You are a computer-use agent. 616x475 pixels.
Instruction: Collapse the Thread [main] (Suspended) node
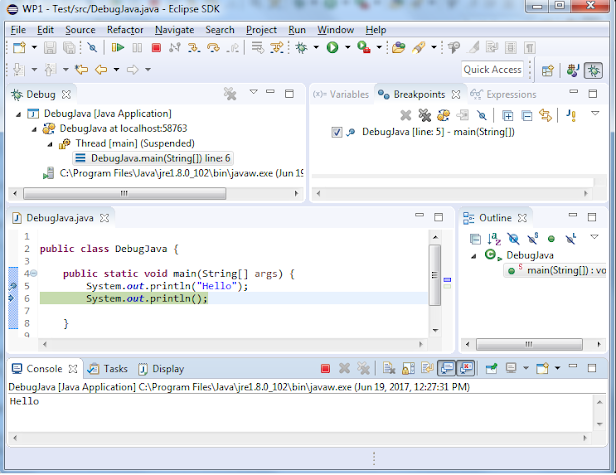click(x=50, y=144)
